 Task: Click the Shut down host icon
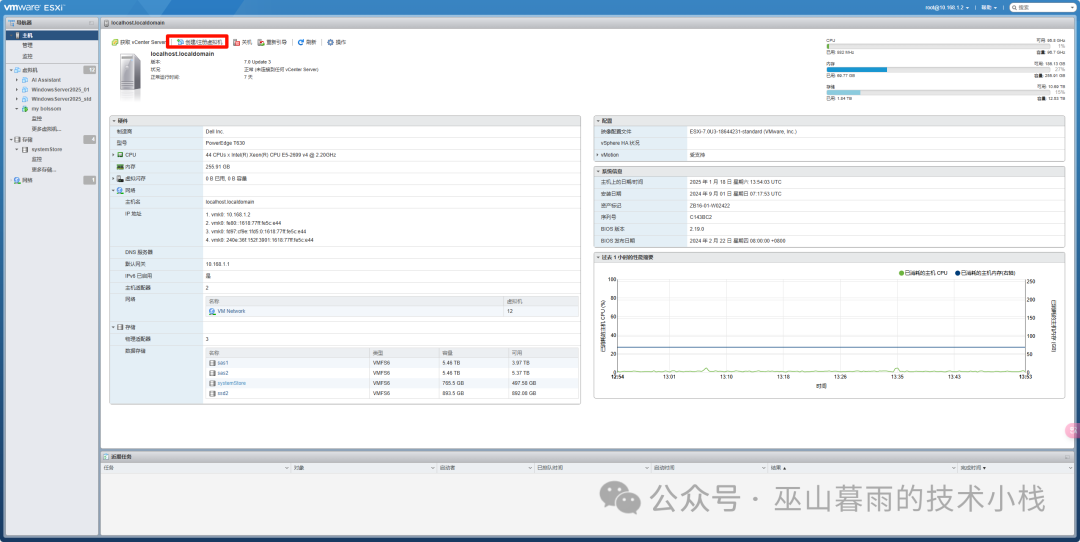[x=236, y=42]
